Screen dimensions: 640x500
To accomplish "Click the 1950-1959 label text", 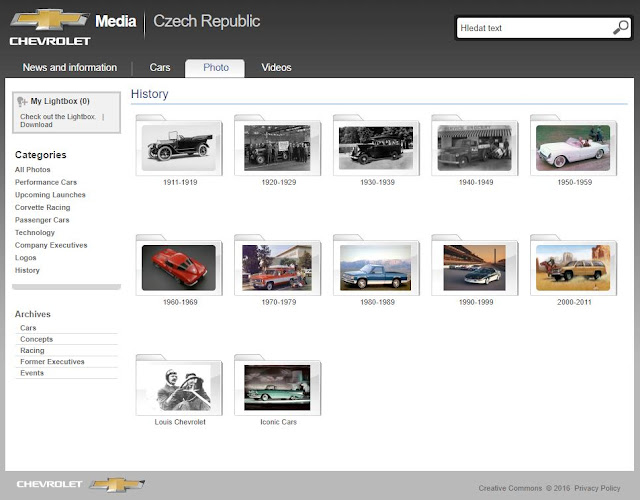I will click(575, 182).
